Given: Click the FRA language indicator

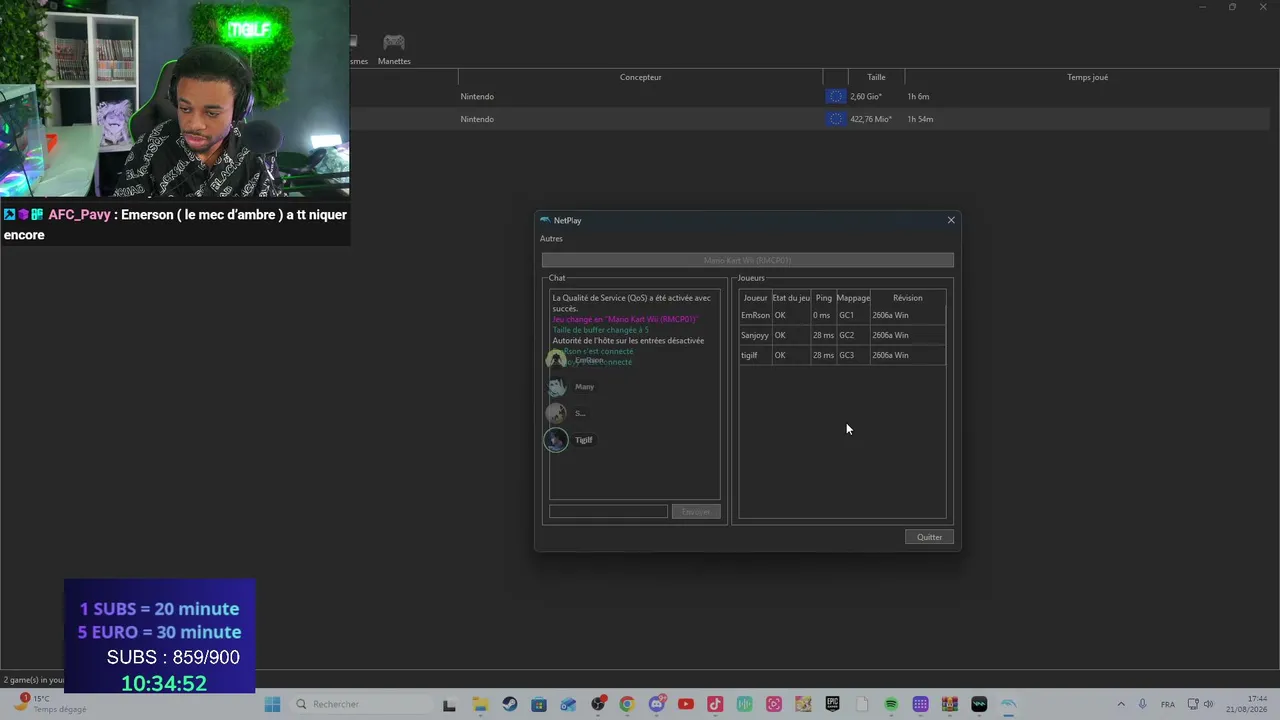Looking at the screenshot, I should 1168,705.
